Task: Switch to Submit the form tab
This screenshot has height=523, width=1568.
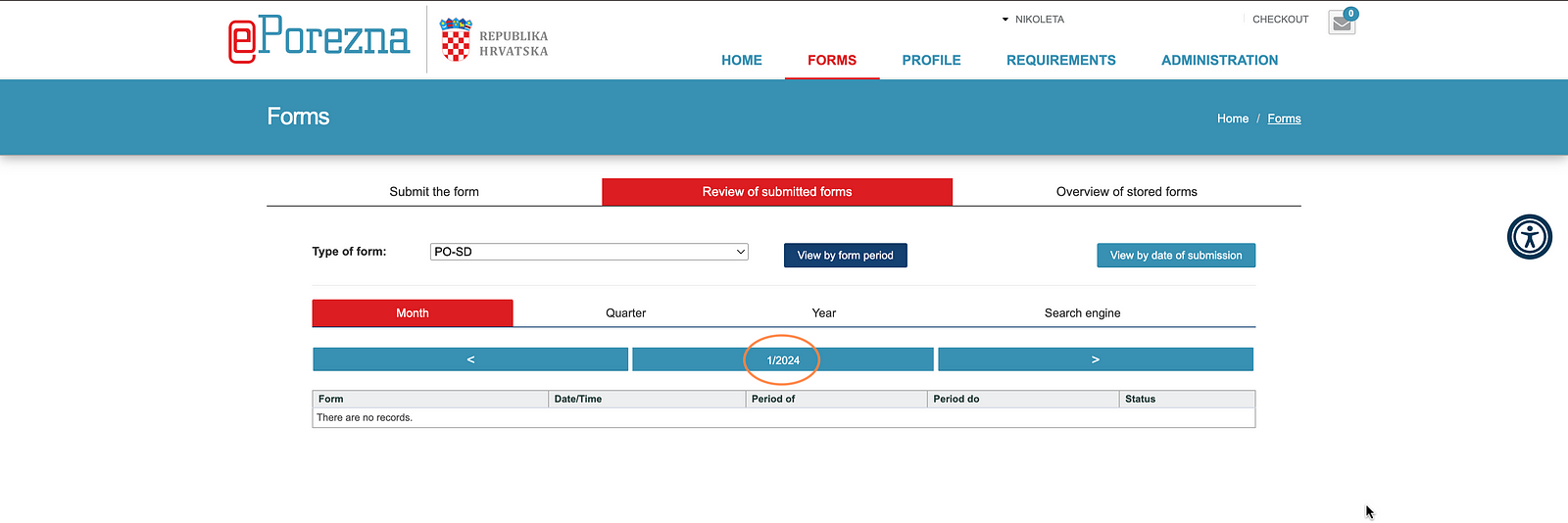Action: (x=434, y=192)
